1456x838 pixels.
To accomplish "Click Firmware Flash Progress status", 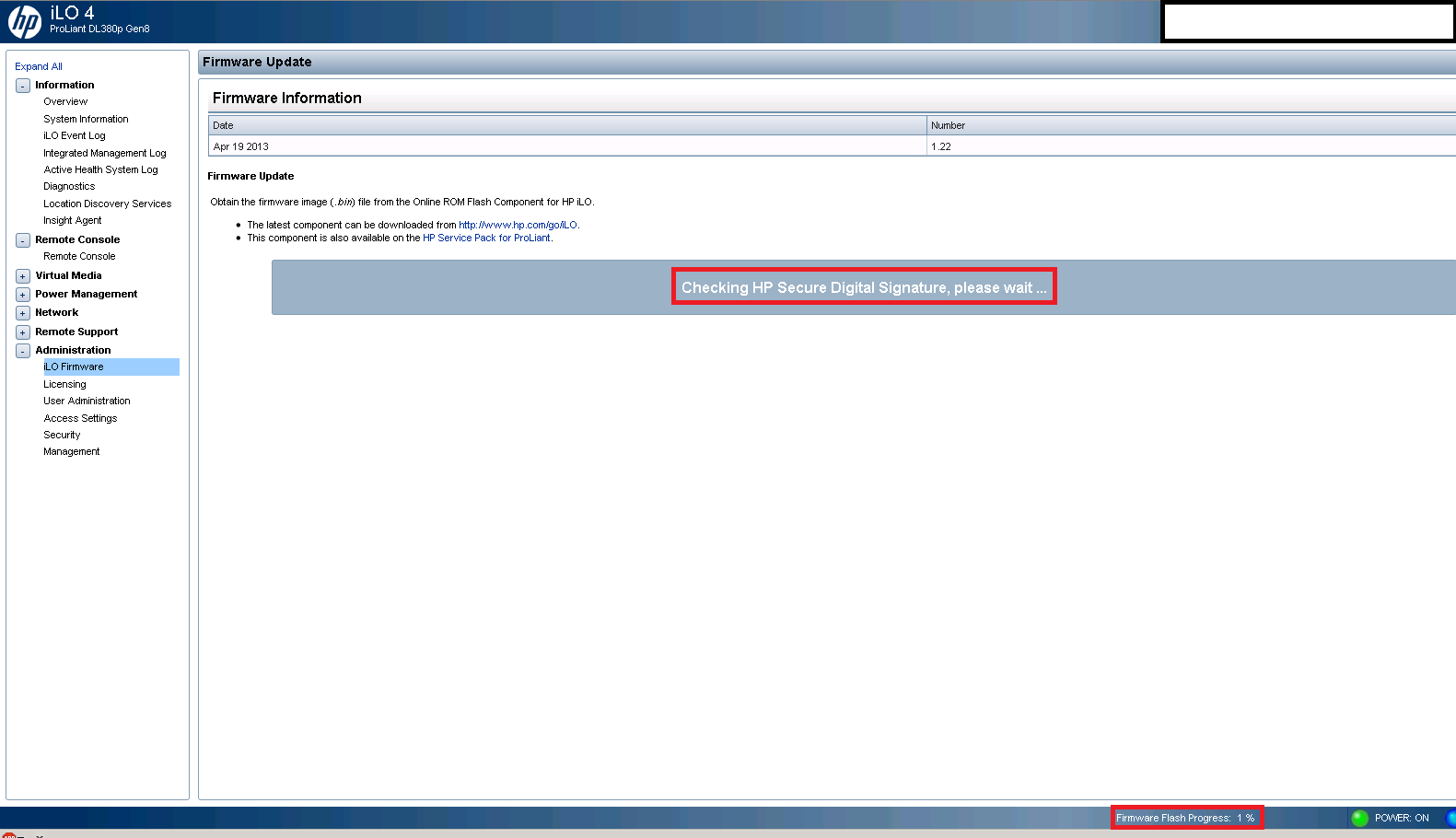I will 1185,818.
